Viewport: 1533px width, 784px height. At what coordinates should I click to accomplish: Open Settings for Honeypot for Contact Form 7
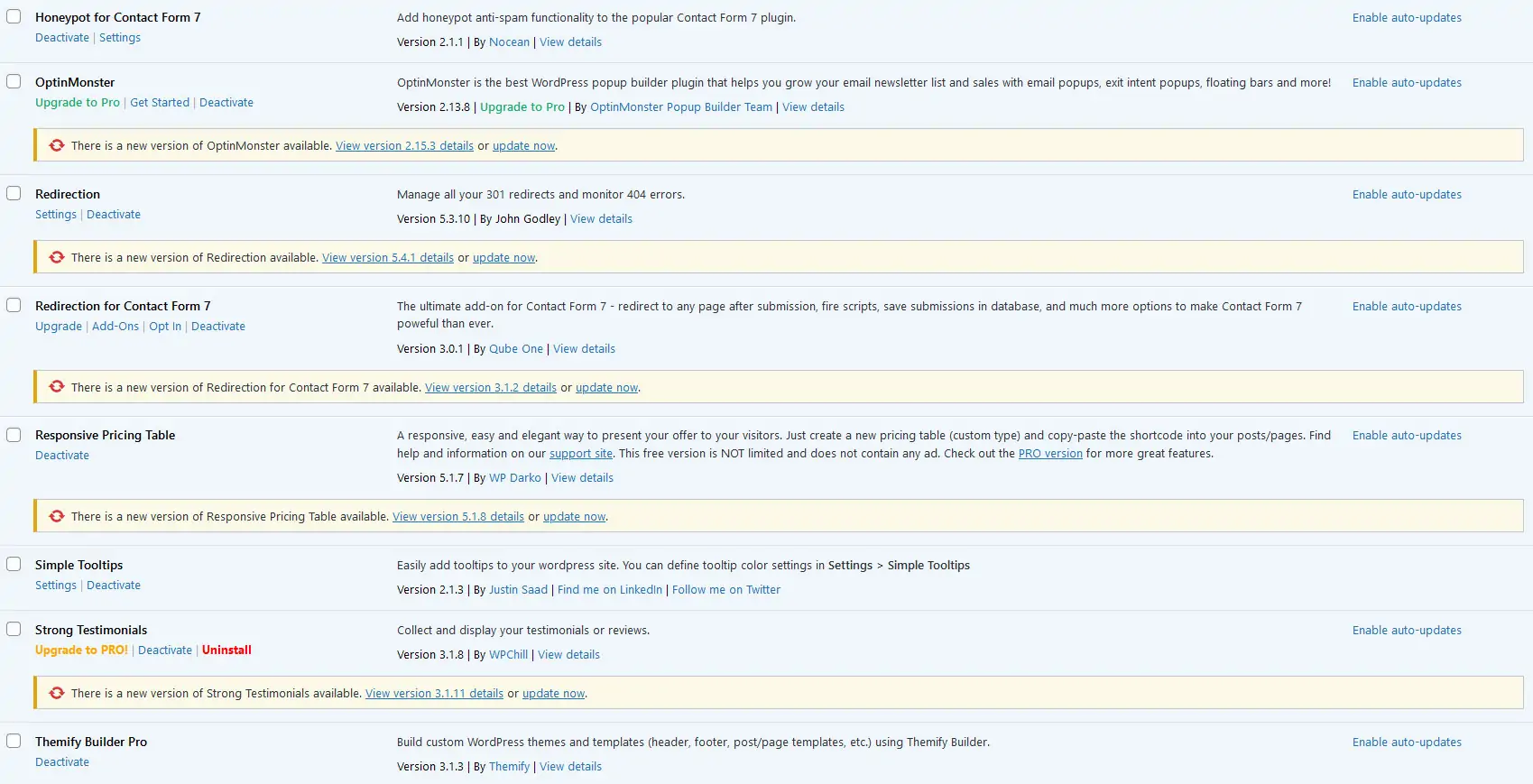tap(120, 38)
